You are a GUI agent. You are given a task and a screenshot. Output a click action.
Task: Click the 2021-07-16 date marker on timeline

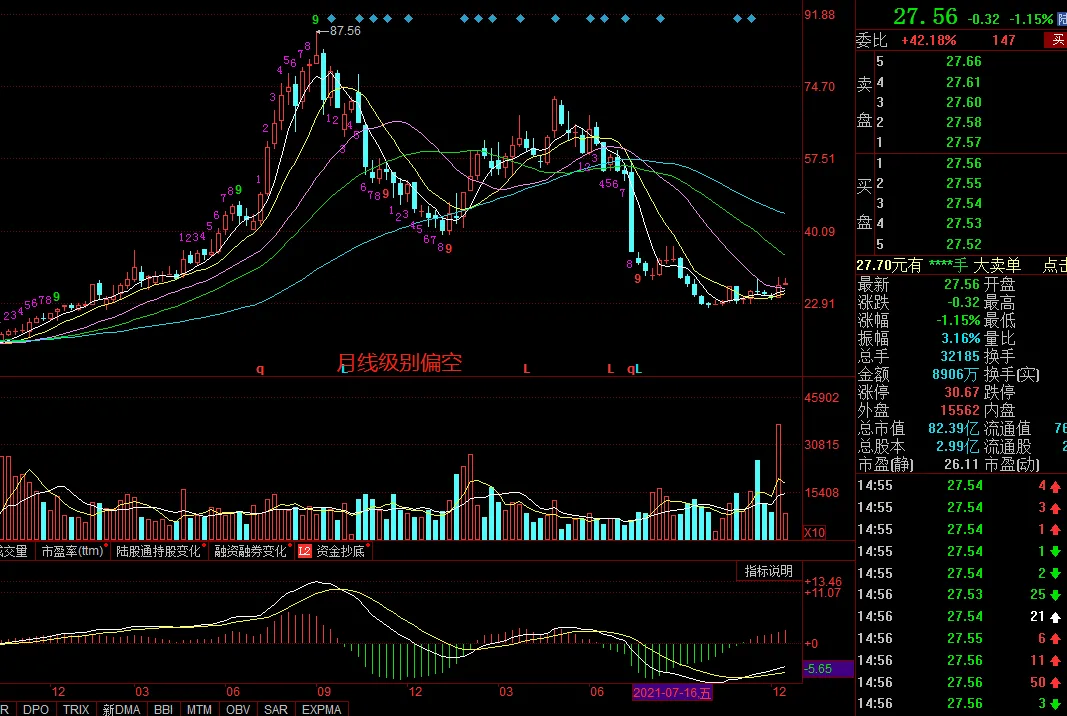[x=672, y=693]
